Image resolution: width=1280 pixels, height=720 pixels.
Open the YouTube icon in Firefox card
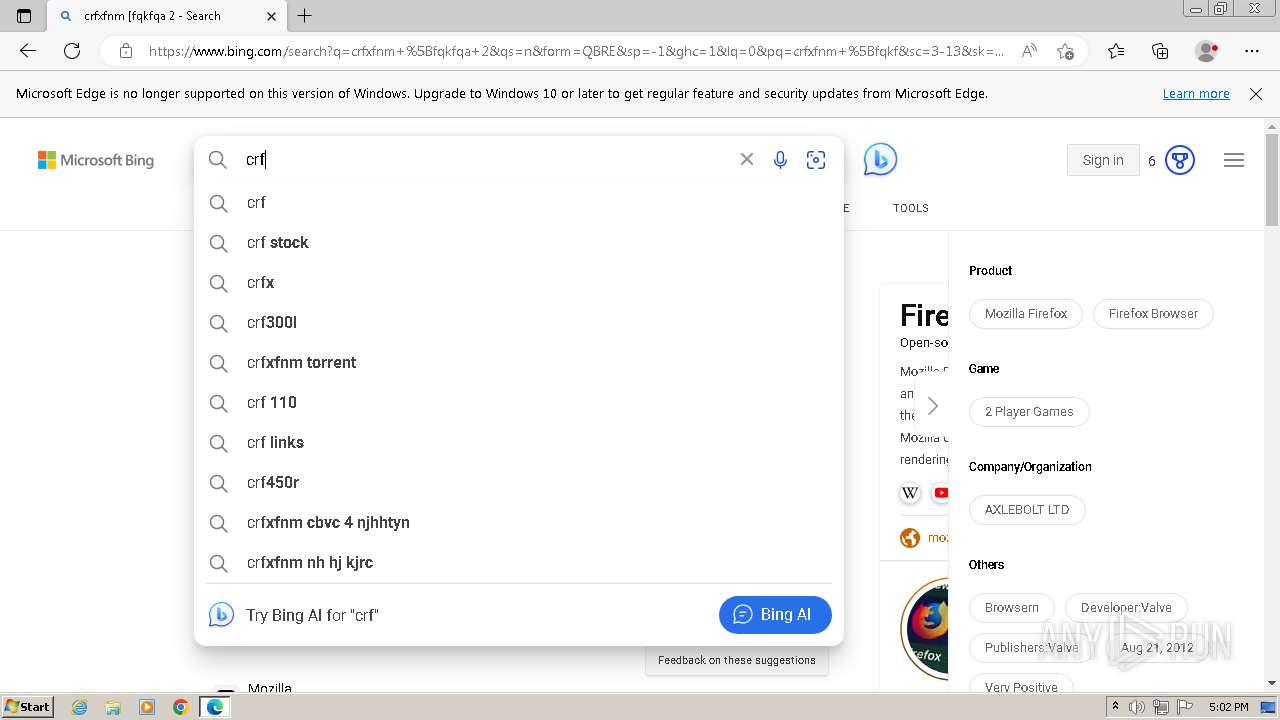click(941, 493)
